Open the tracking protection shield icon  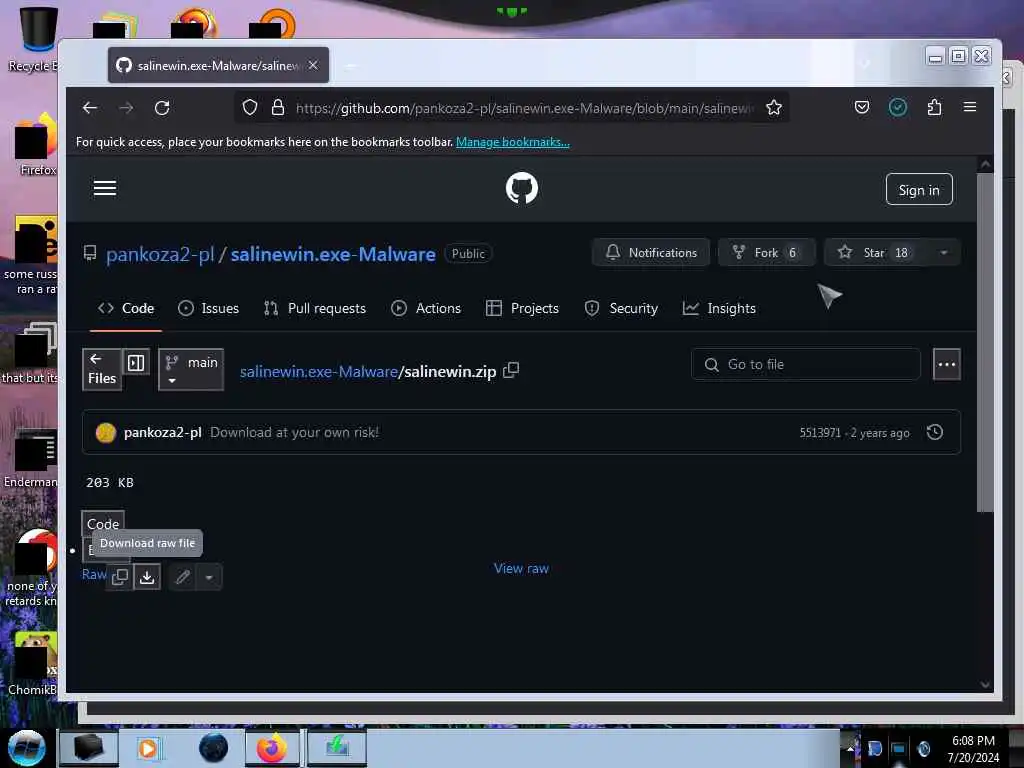[x=249, y=107]
